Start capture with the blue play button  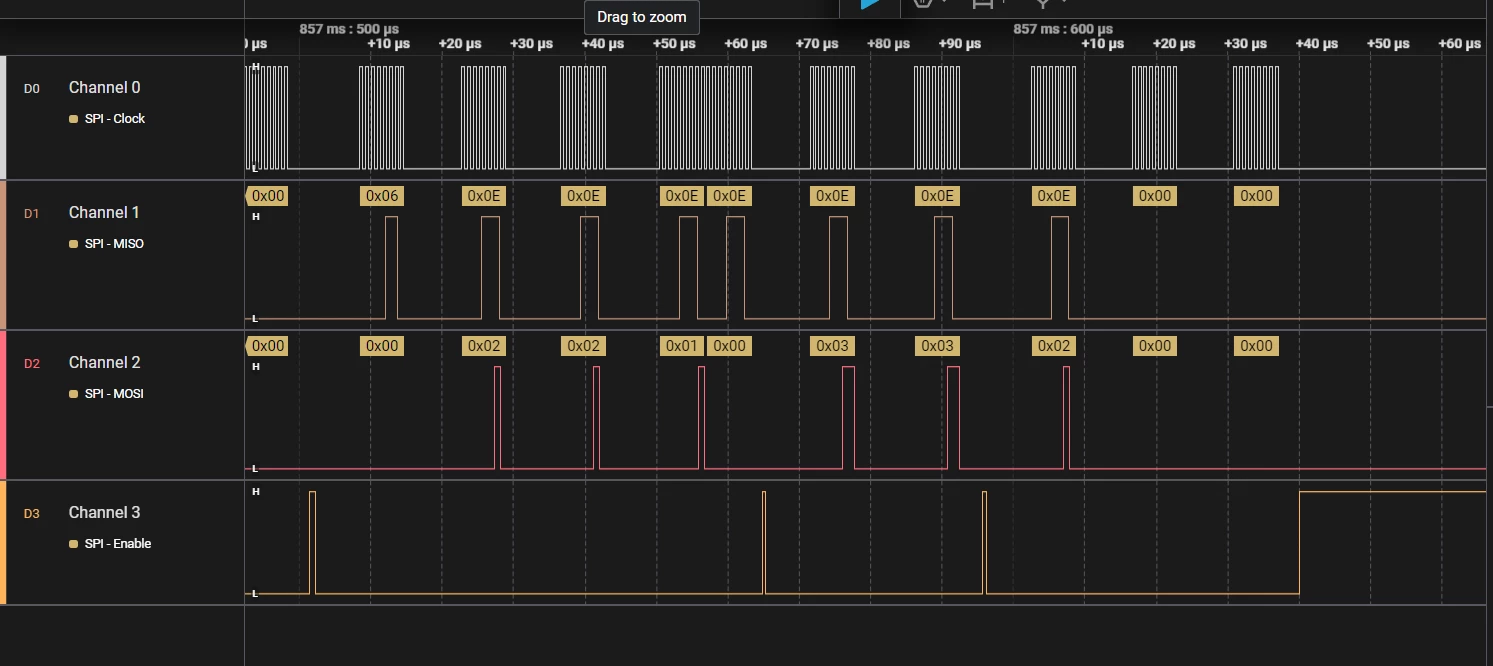pos(871,4)
